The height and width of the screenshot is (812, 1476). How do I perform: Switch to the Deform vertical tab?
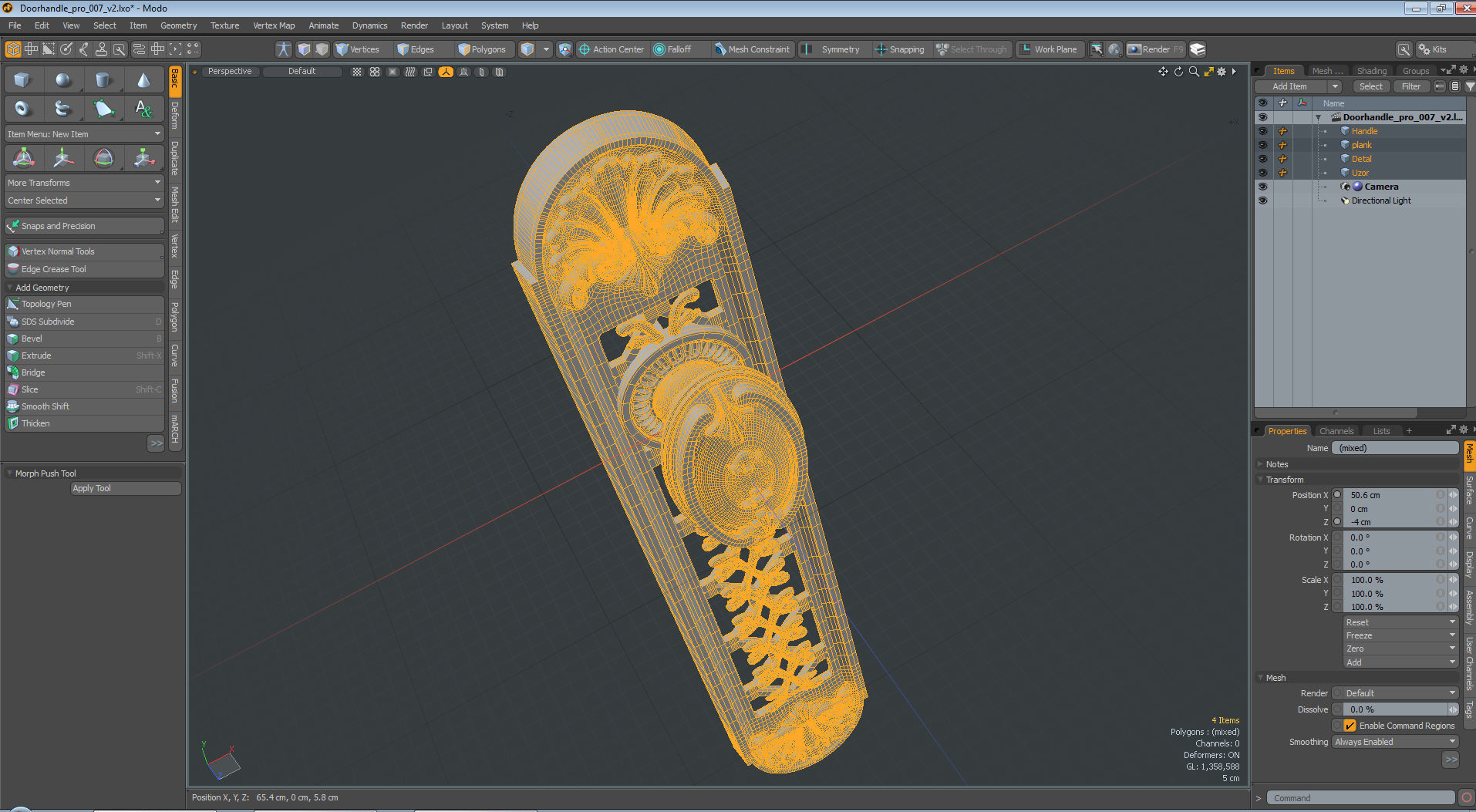tap(175, 116)
